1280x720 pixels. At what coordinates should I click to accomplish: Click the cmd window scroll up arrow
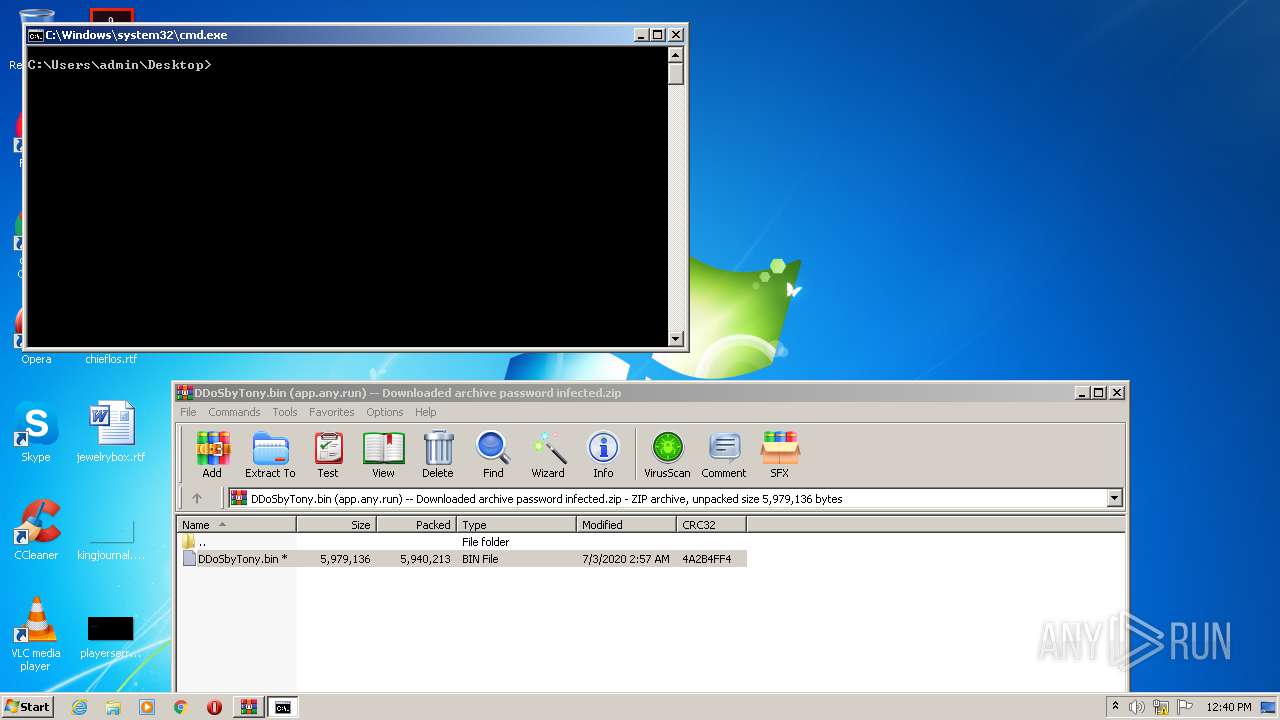676,55
